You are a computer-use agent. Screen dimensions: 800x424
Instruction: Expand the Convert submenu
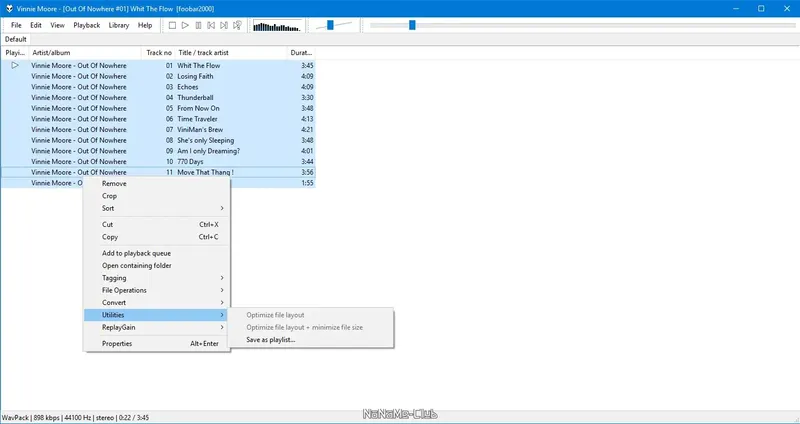pos(157,303)
